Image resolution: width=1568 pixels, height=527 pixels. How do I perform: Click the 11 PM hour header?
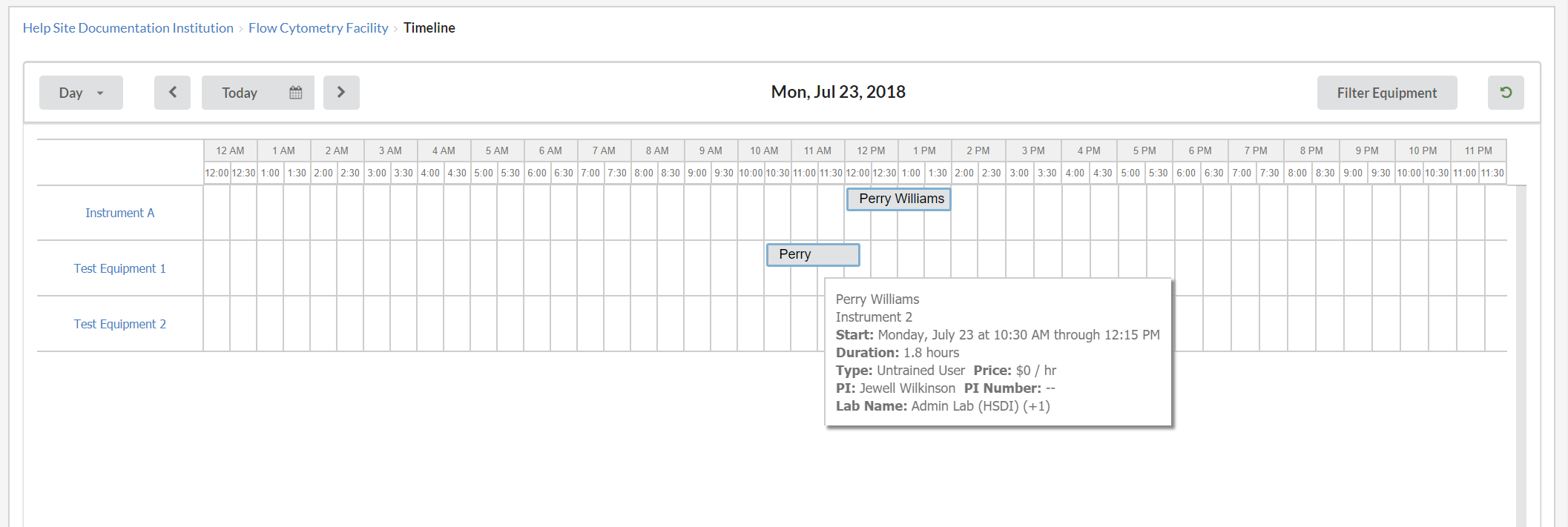(1478, 150)
